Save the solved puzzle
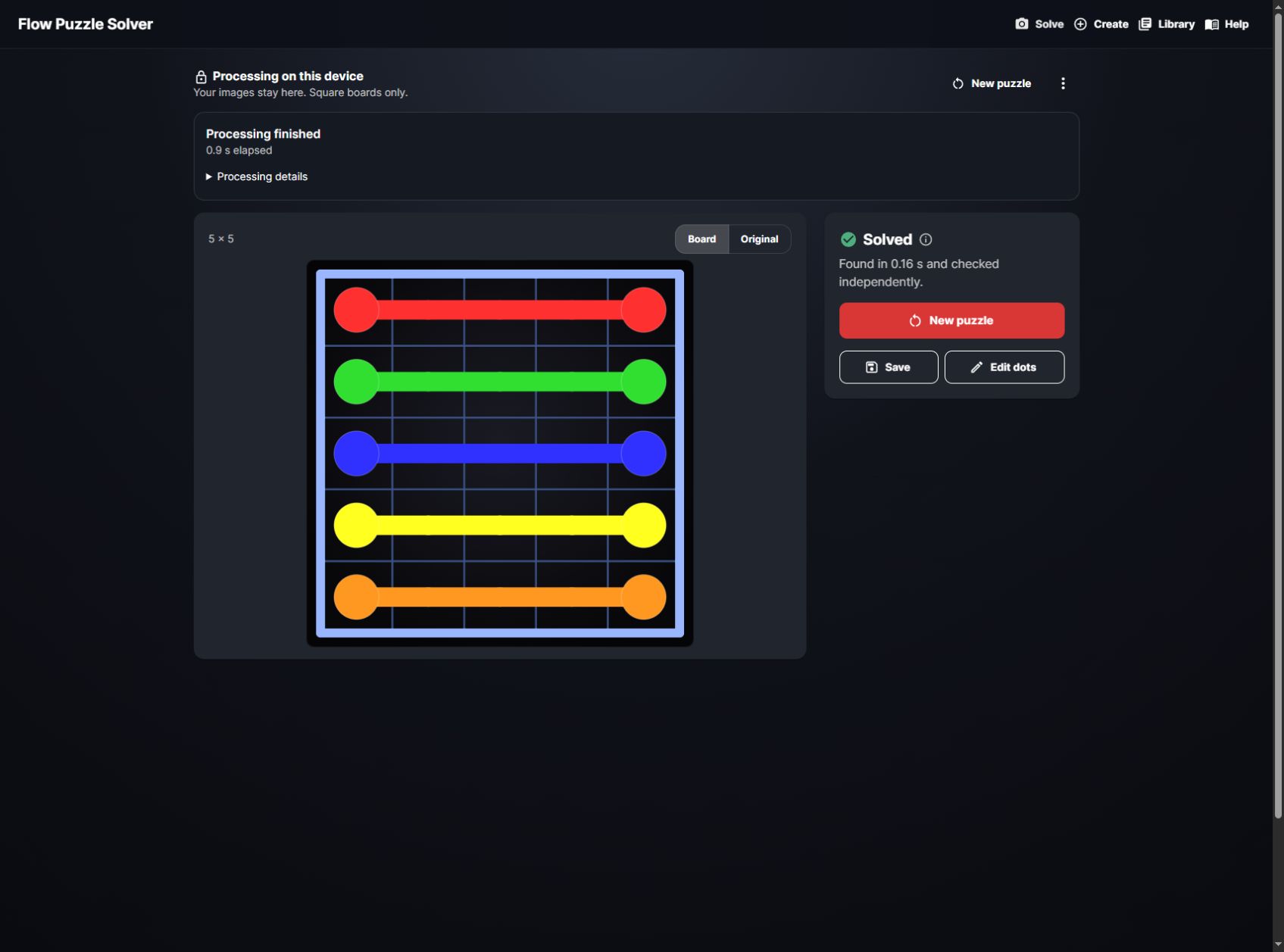1284x952 pixels. click(889, 367)
